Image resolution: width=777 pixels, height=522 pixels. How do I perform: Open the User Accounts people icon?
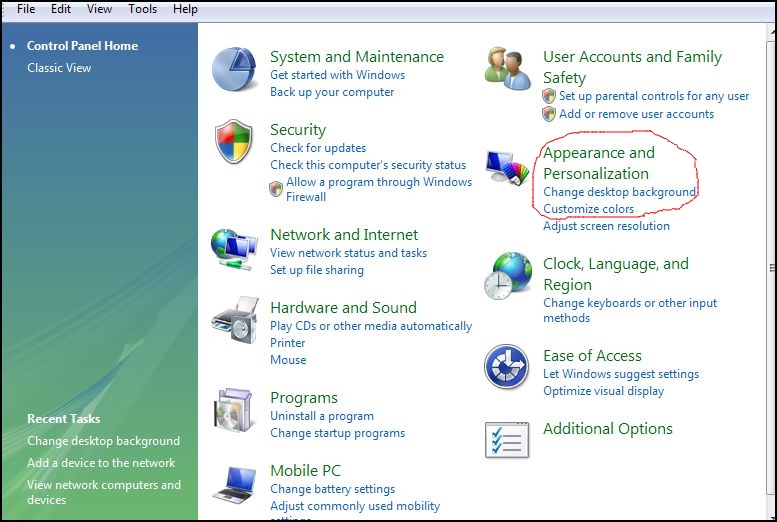pyautogui.click(x=507, y=68)
